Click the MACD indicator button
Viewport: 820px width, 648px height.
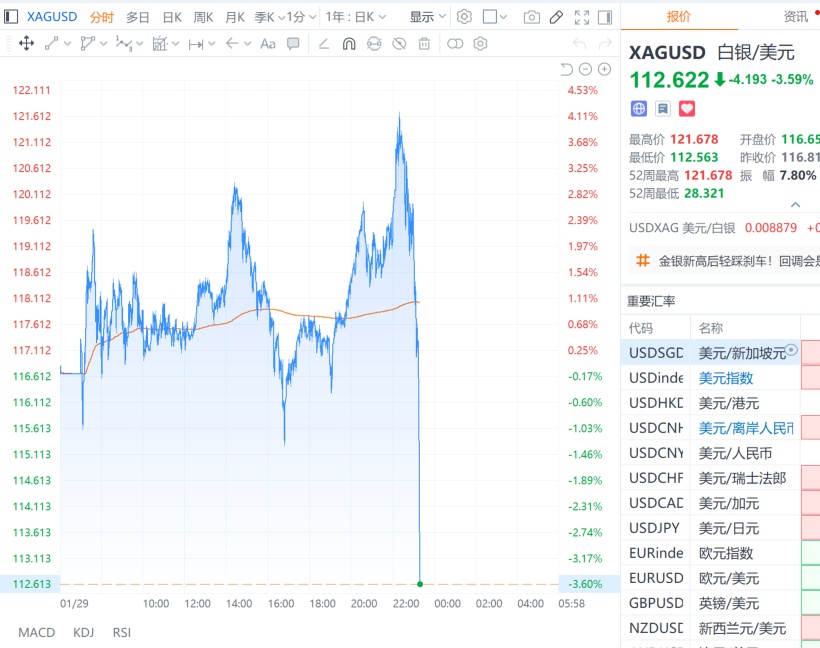tap(37, 632)
